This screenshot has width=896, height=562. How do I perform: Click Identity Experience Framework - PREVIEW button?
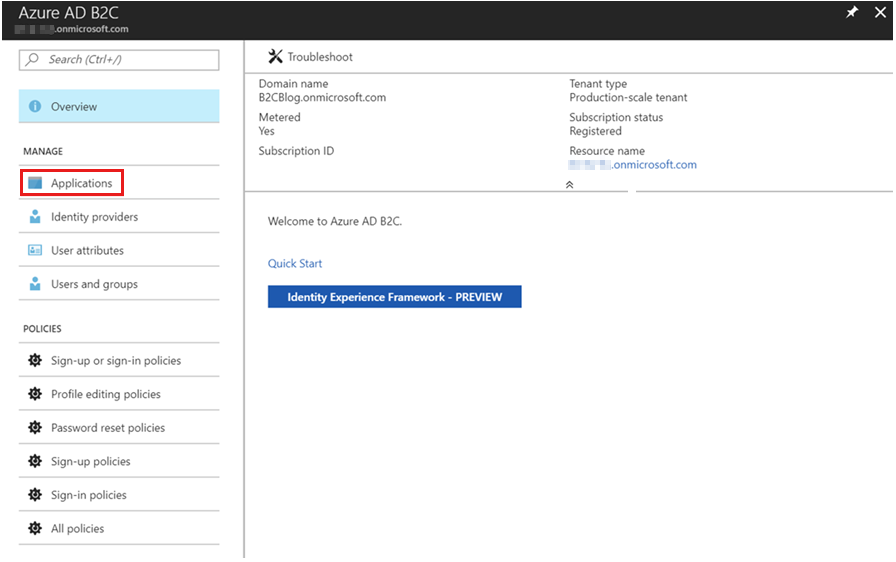394,297
